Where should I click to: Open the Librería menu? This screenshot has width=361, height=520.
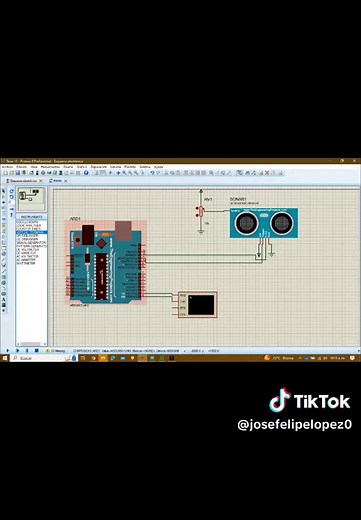[116, 167]
